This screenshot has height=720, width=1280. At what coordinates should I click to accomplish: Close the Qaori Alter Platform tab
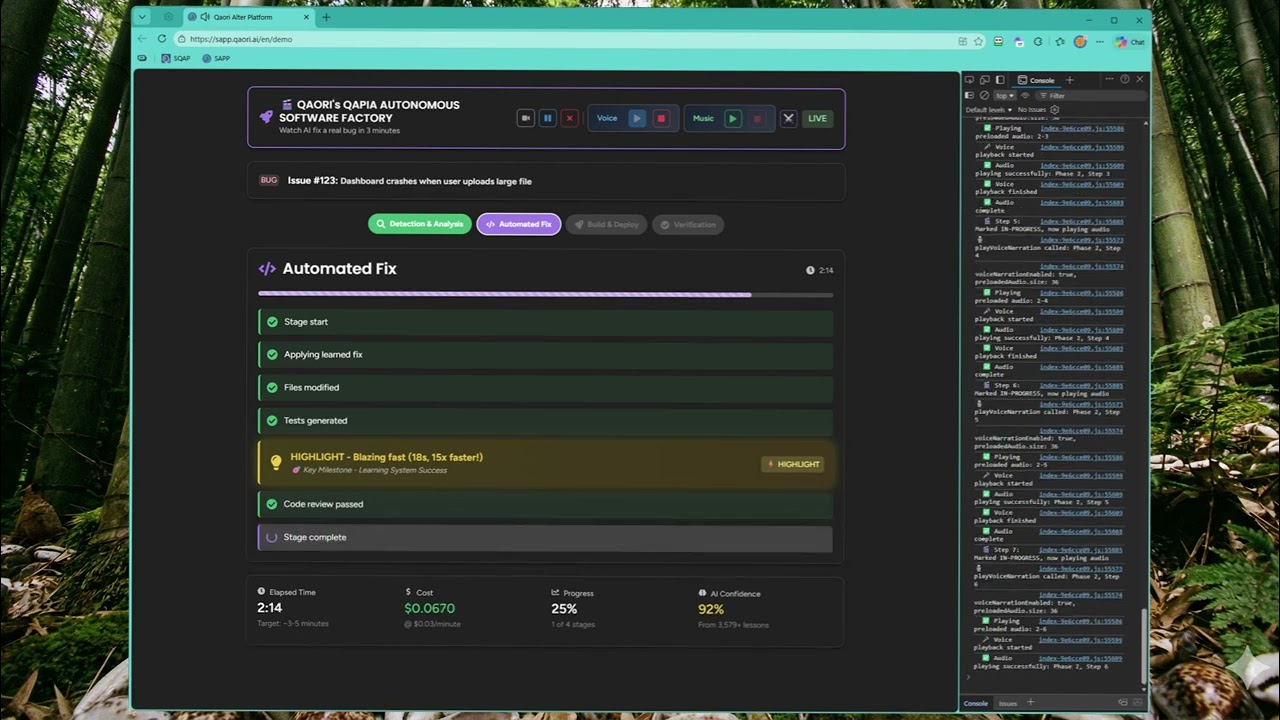point(308,17)
